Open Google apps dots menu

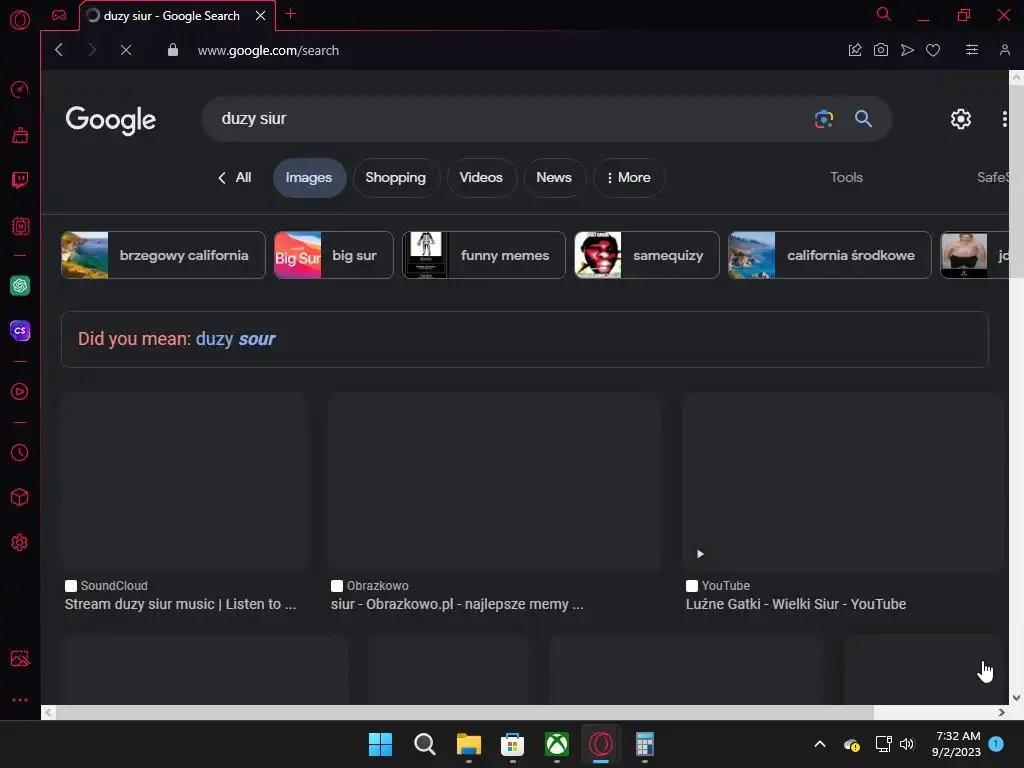tap(1004, 119)
